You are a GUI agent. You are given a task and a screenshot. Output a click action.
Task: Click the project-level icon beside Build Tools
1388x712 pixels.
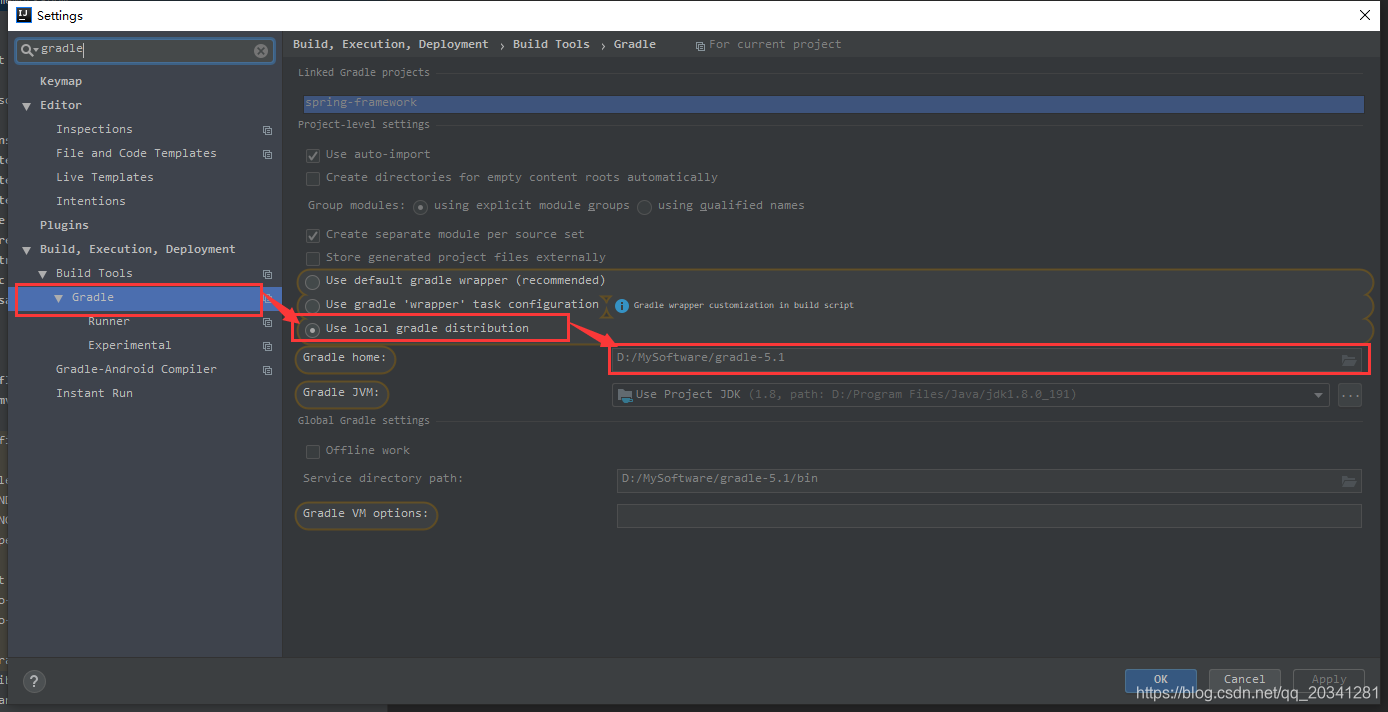tap(267, 274)
